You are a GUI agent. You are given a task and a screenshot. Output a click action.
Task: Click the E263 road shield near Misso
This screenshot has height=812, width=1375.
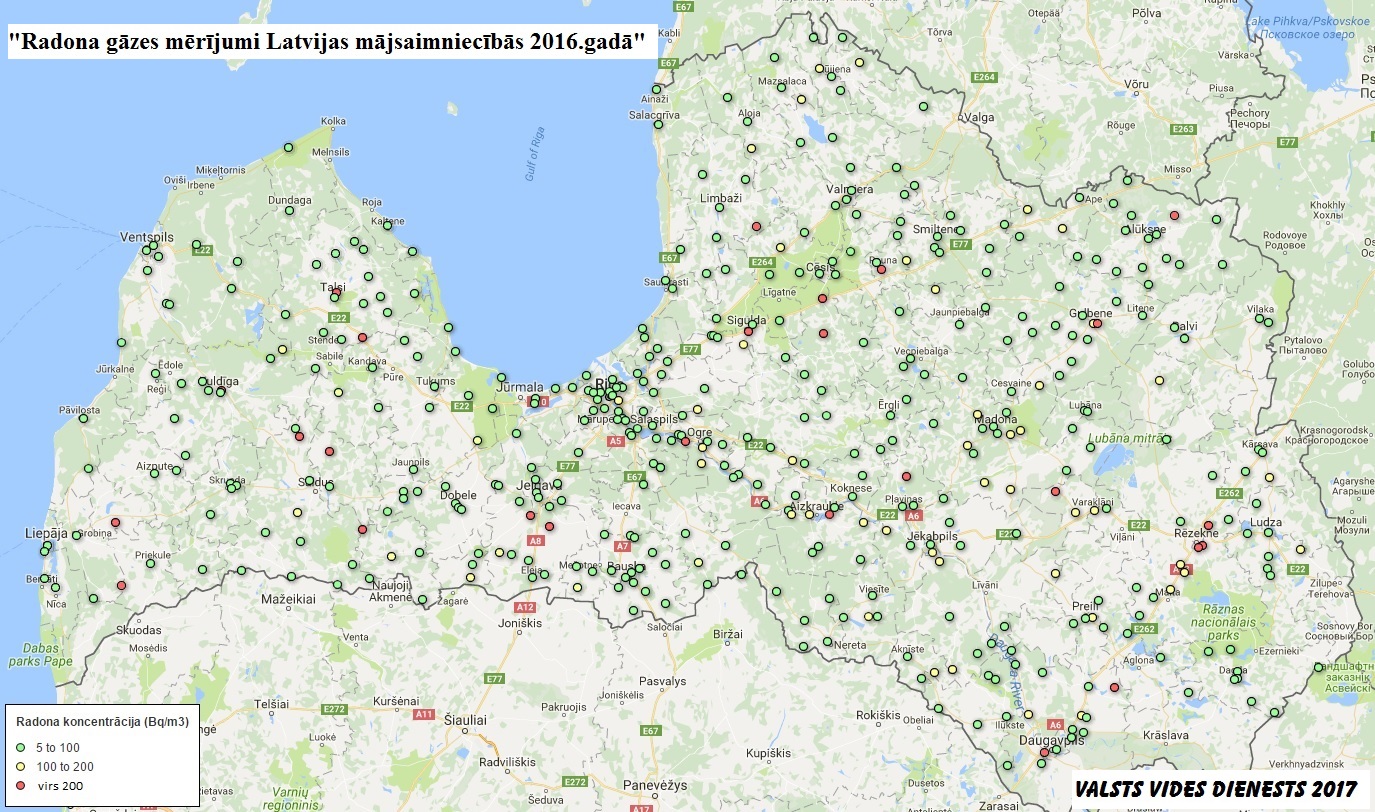click(x=1183, y=129)
